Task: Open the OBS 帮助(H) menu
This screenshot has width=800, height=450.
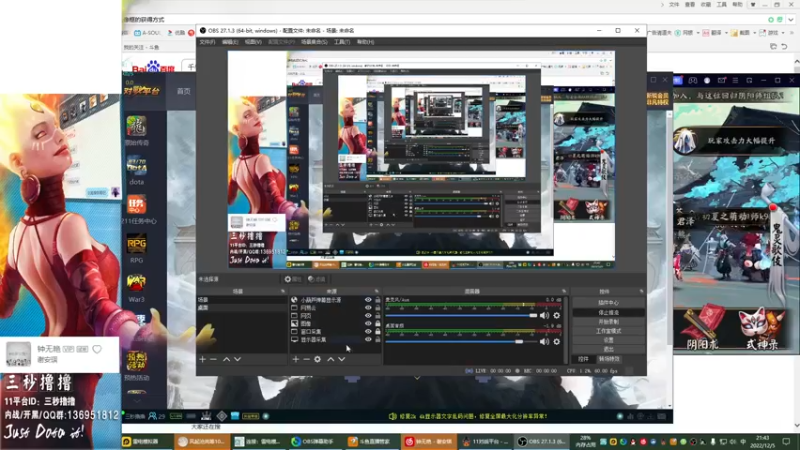Action: click(365, 42)
